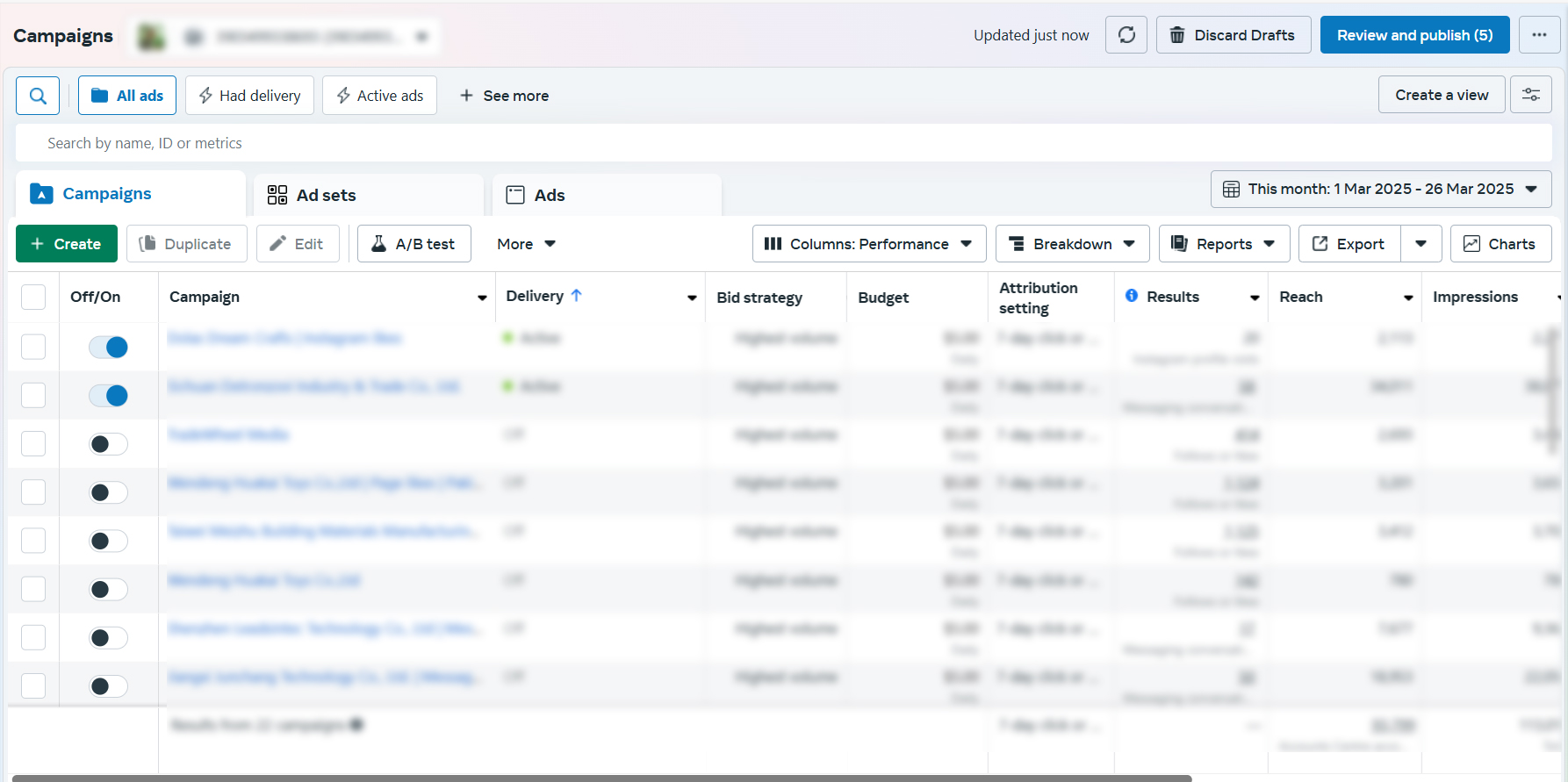The width and height of the screenshot is (1568, 782).
Task: Click the refresh icon beside Updated just now
Action: pos(1126,35)
